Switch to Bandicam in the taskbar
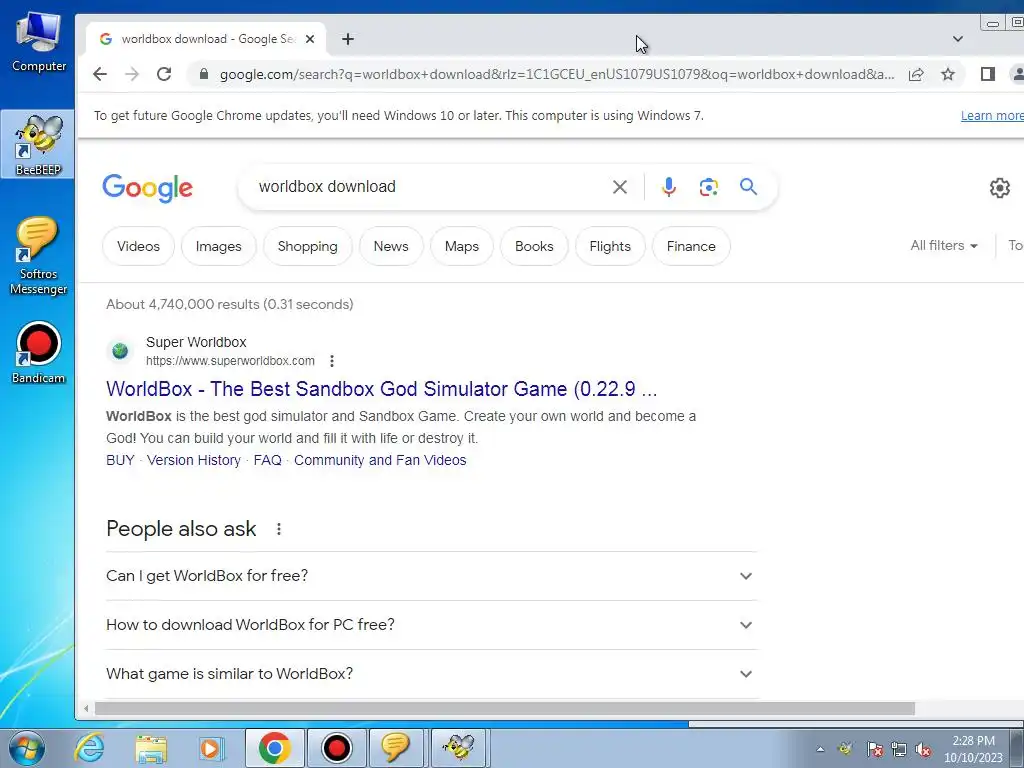1024x768 pixels. tap(336, 748)
